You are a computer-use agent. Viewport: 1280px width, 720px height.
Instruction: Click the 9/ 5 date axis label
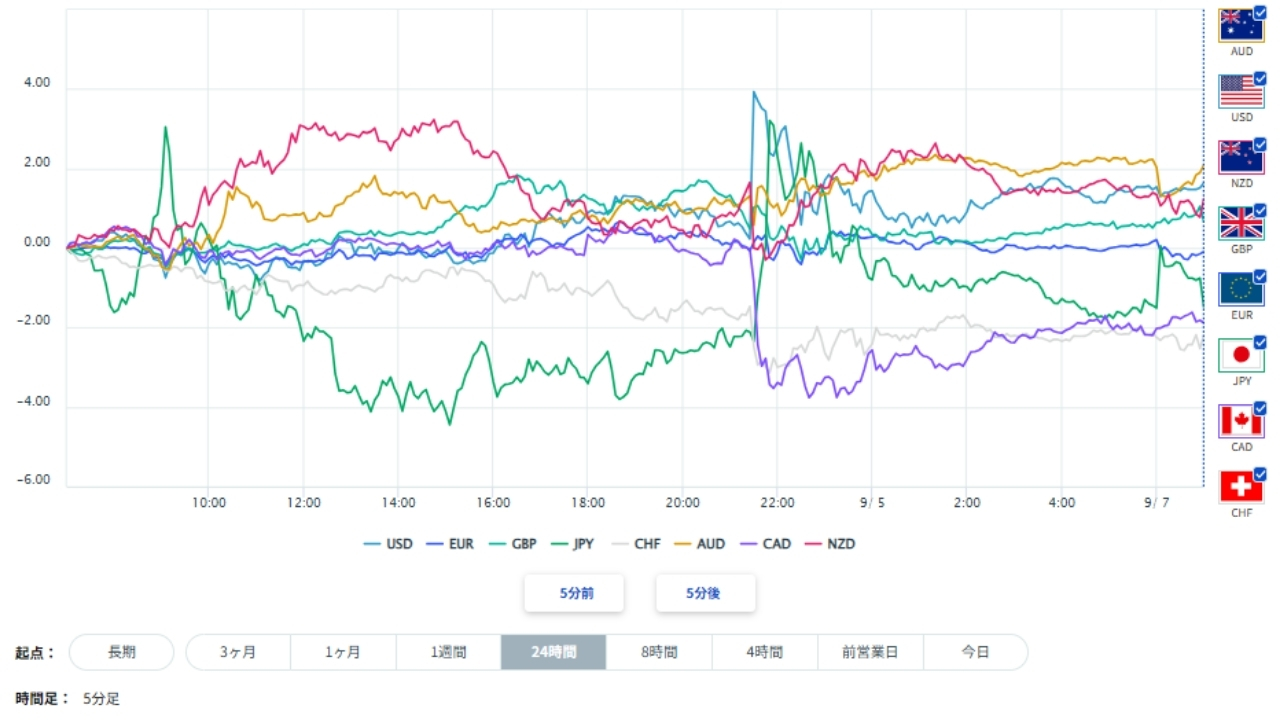872,502
